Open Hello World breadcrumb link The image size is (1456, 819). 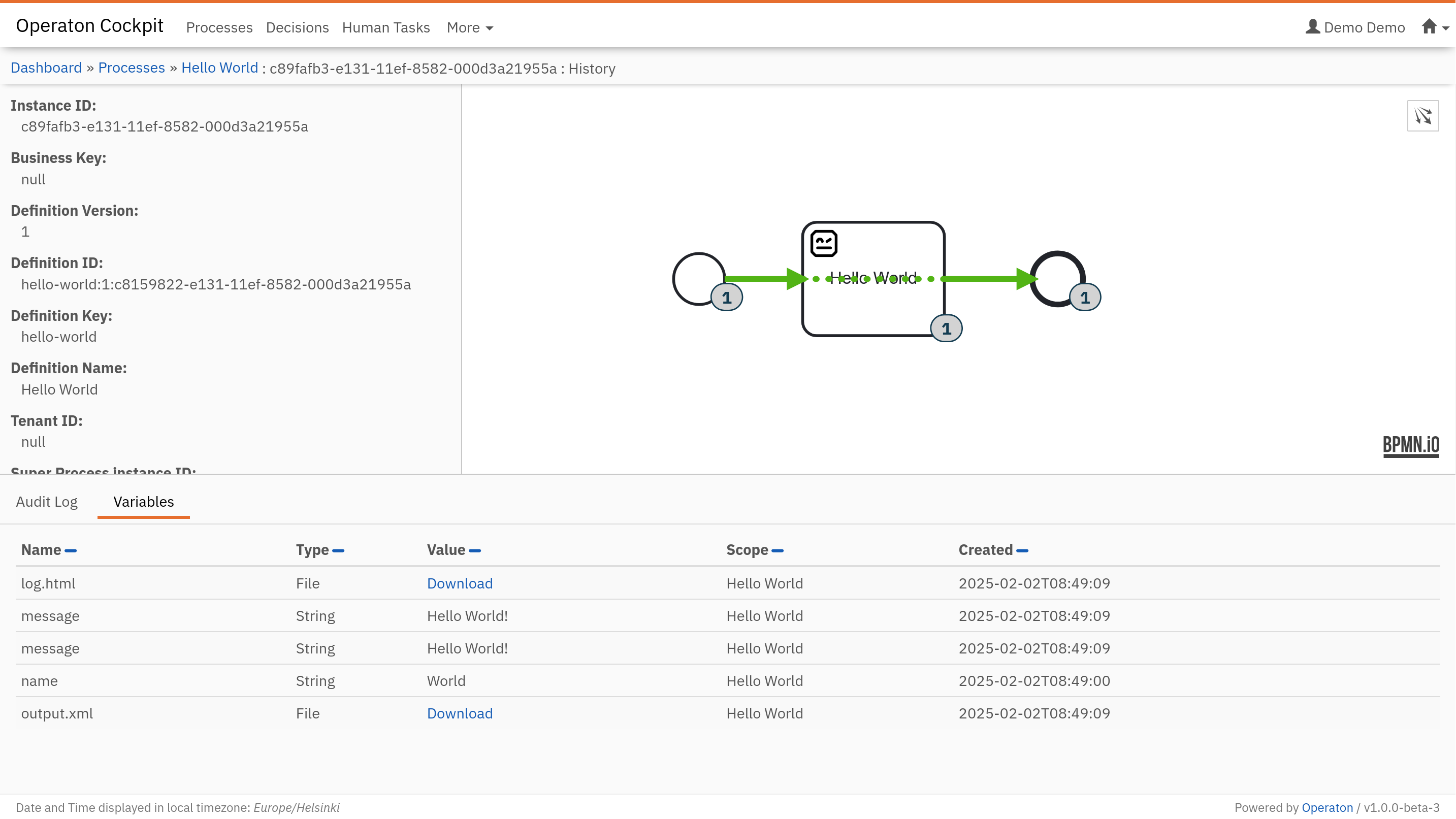tap(220, 68)
